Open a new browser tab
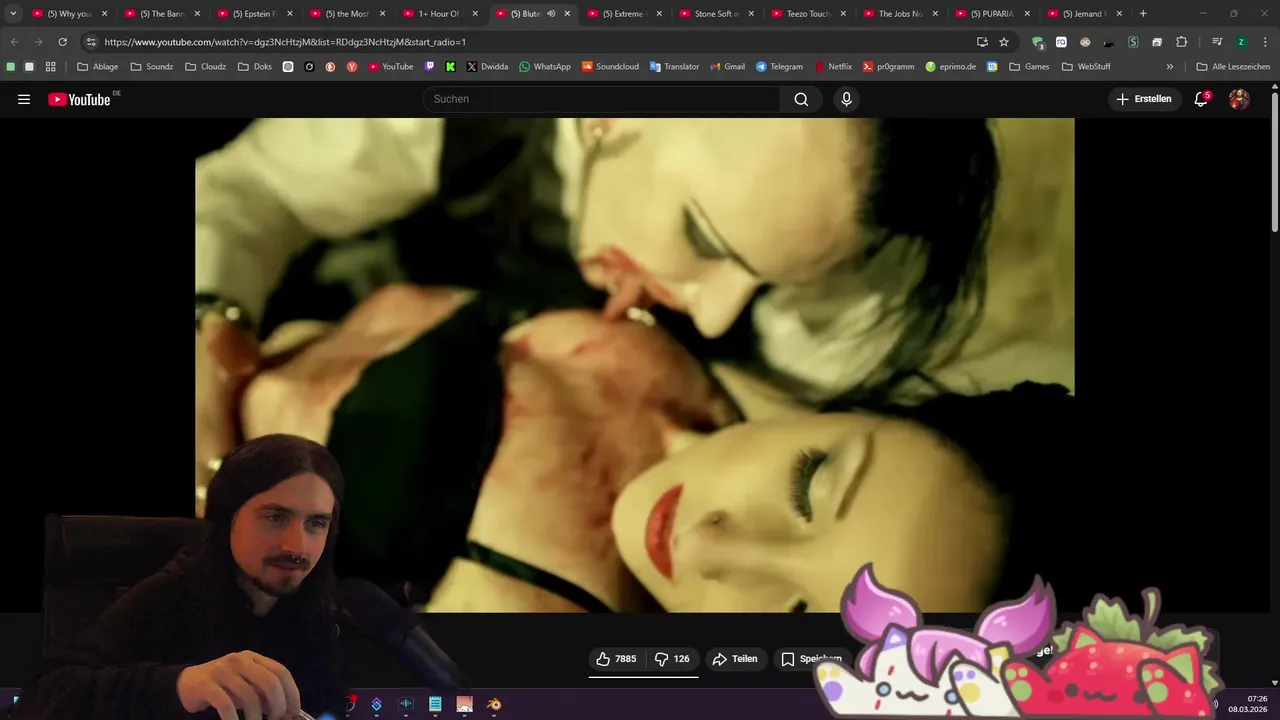The width and height of the screenshot is (1280, 720). (1143, 14)
